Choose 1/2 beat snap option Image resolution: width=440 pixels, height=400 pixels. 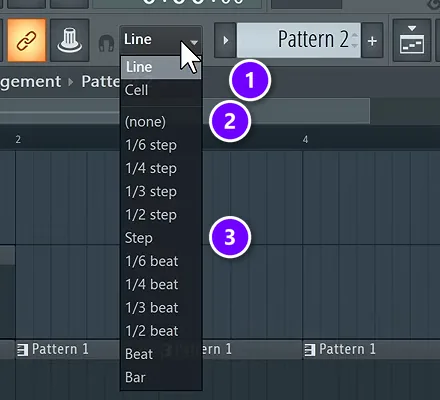161,331
